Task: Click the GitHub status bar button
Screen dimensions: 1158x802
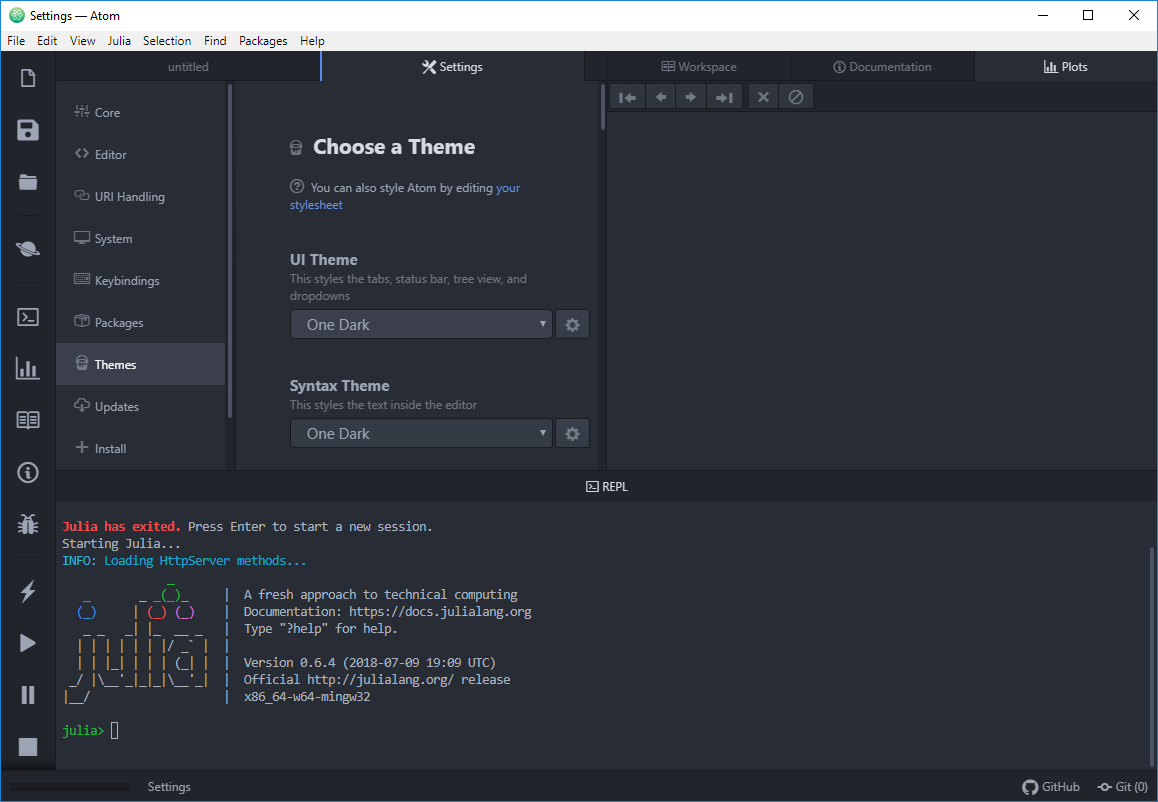Action: (1051, 787)
